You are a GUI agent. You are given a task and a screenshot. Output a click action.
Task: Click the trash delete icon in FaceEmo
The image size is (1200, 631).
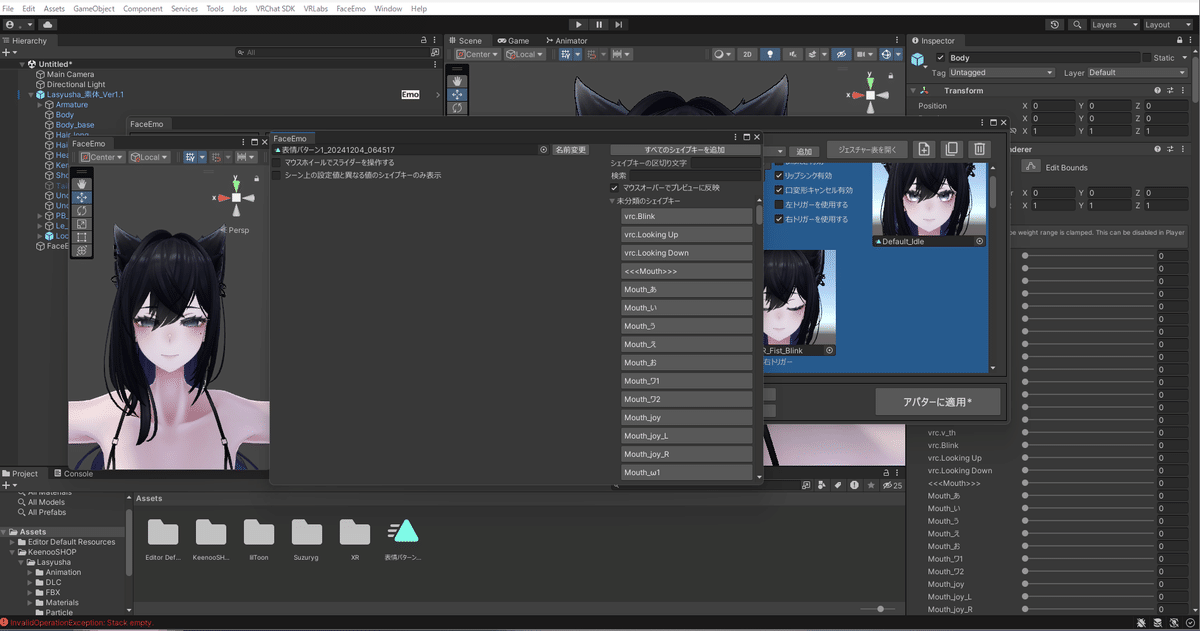coord(980,150)
